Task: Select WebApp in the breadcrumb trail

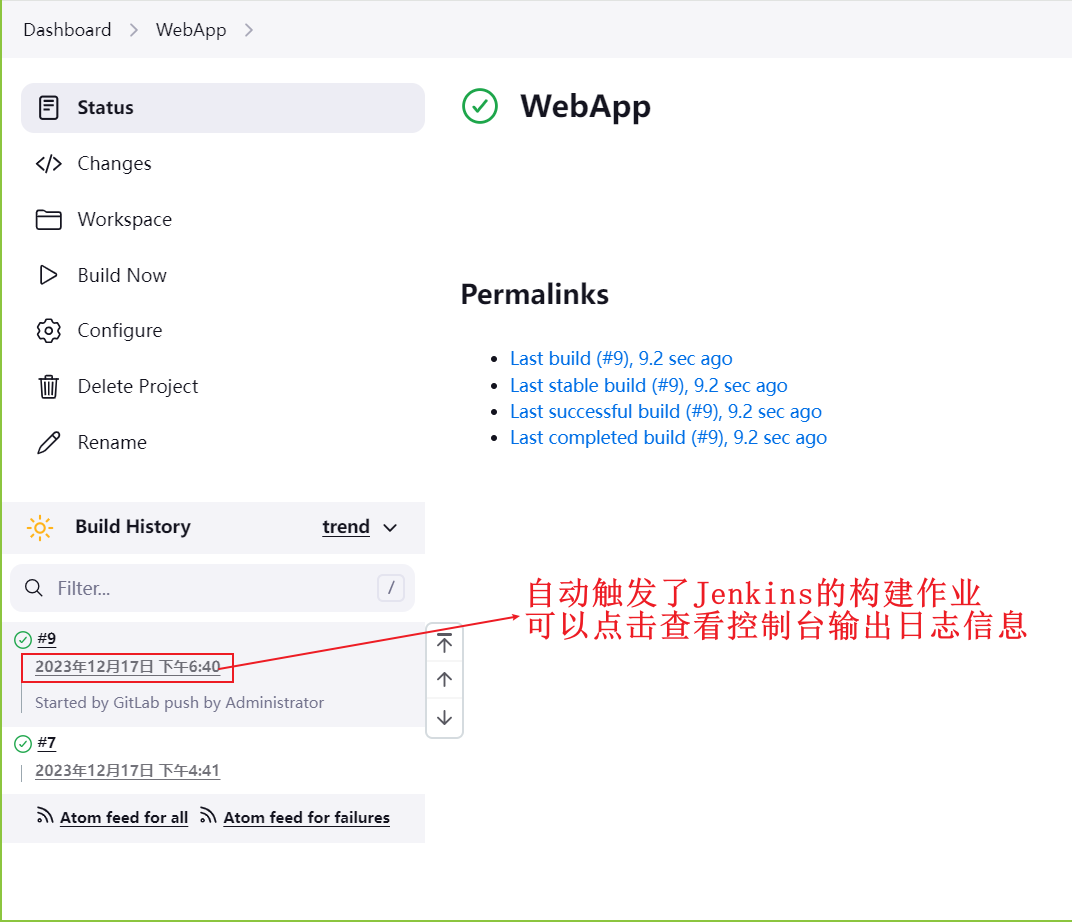Action: (x=190, y=29)
